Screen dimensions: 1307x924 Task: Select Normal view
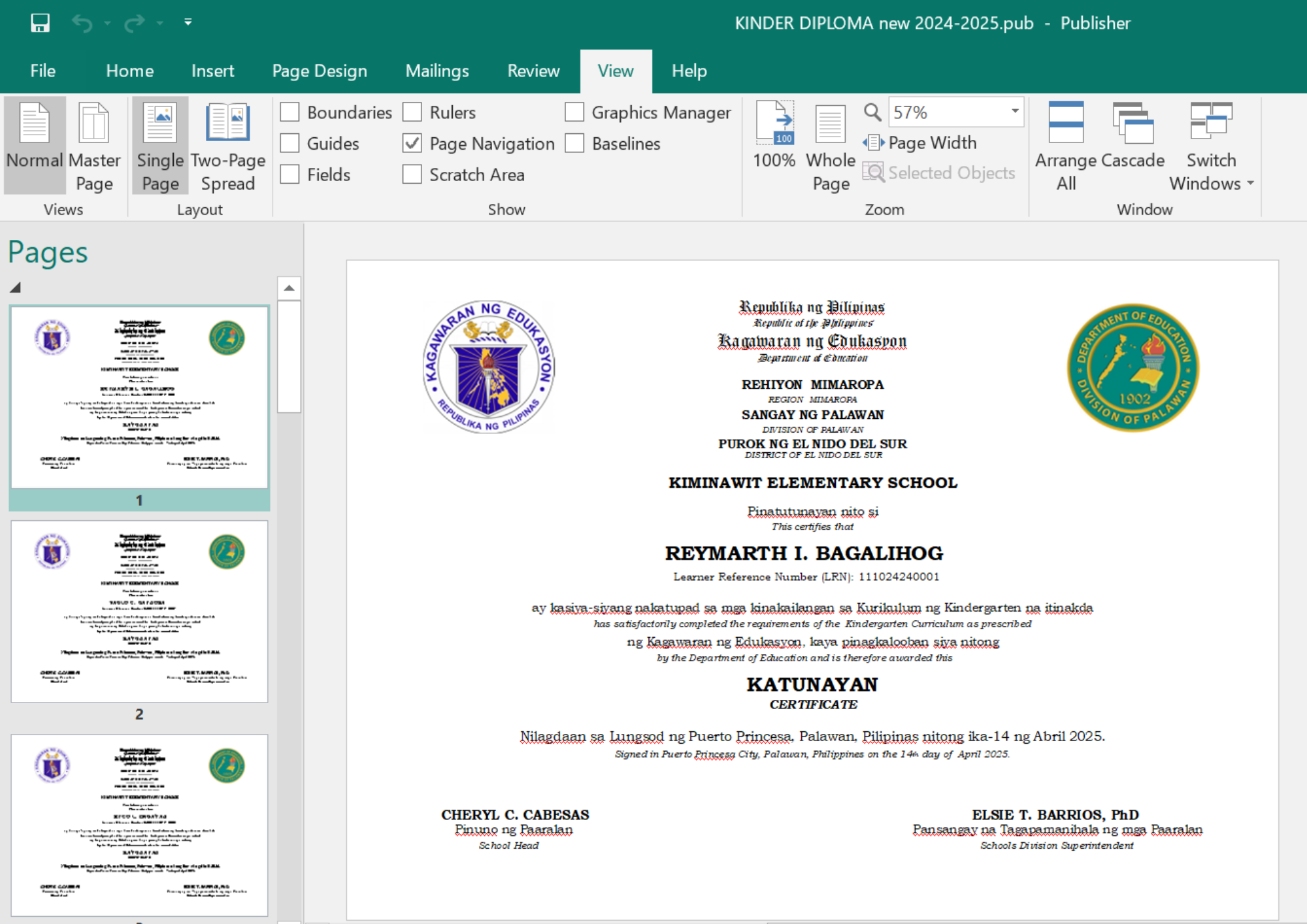[35, 145]
